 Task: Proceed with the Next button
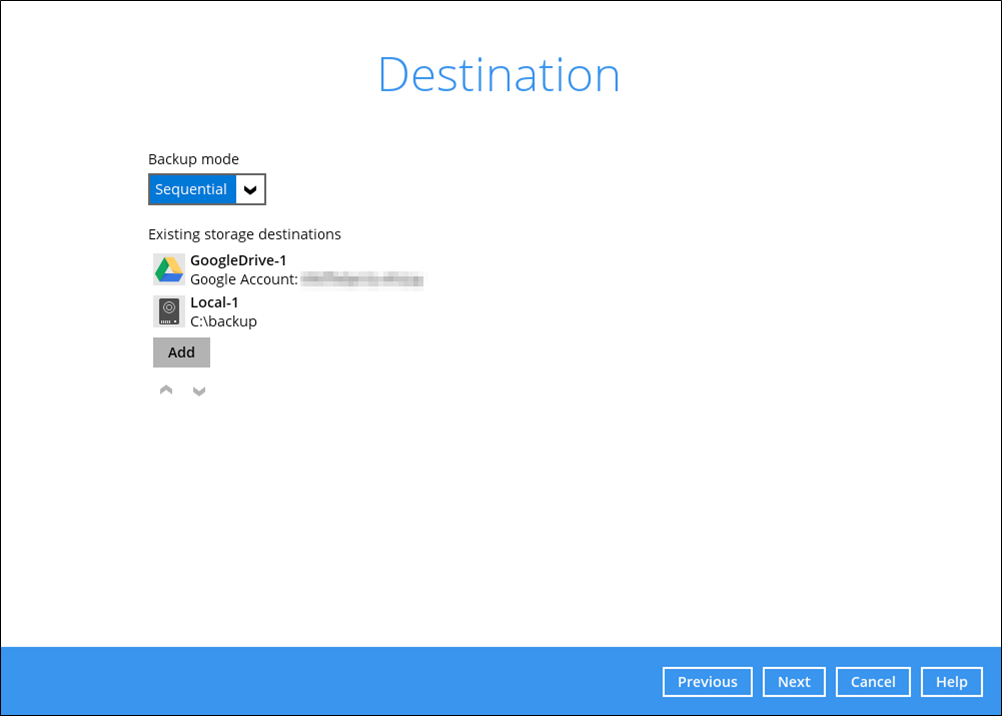pos(794,681)
